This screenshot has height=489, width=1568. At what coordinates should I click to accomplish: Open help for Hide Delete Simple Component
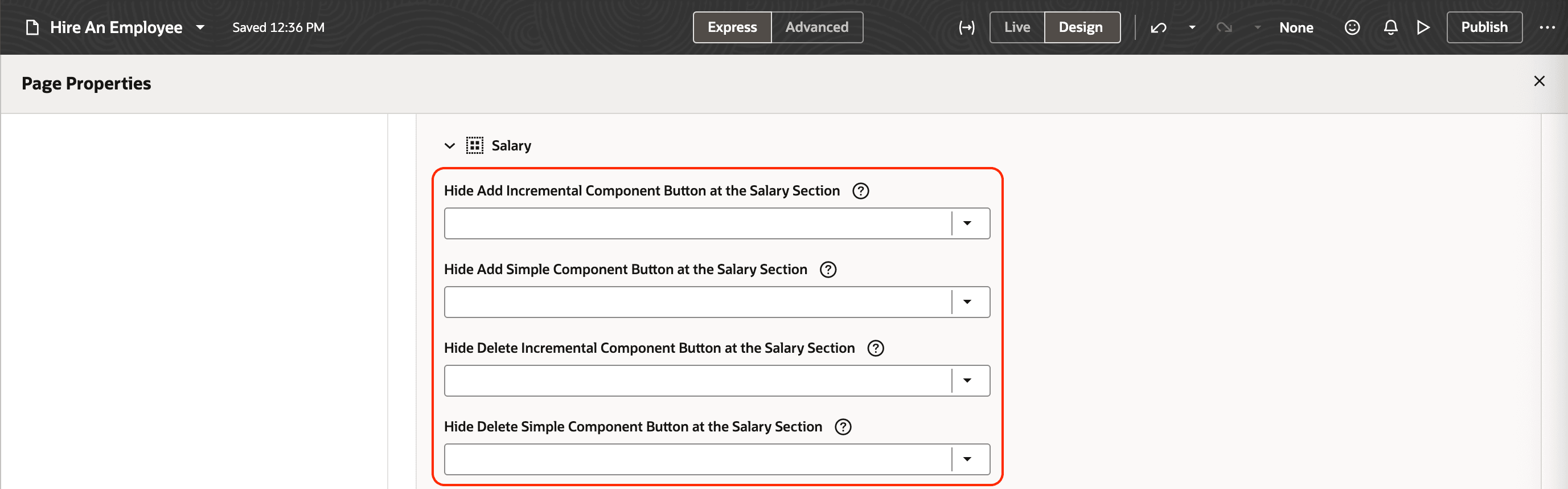pos(843,426)
